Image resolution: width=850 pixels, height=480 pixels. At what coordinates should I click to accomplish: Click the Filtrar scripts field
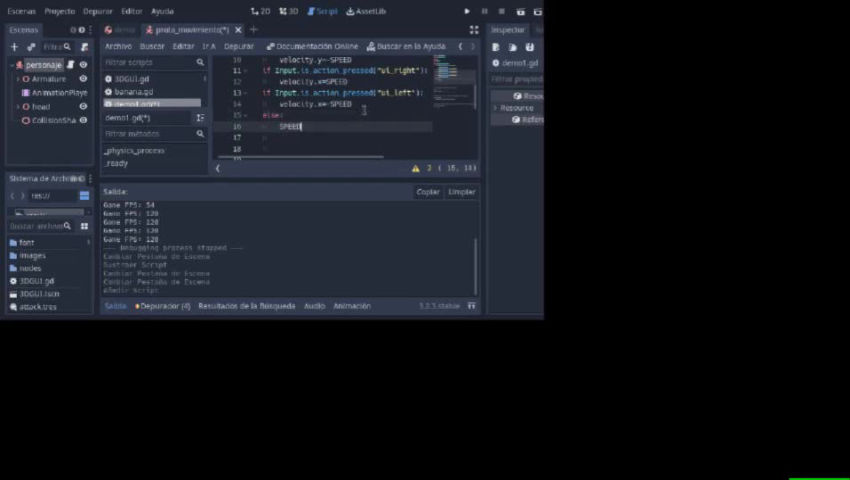[x=154, y=62]
